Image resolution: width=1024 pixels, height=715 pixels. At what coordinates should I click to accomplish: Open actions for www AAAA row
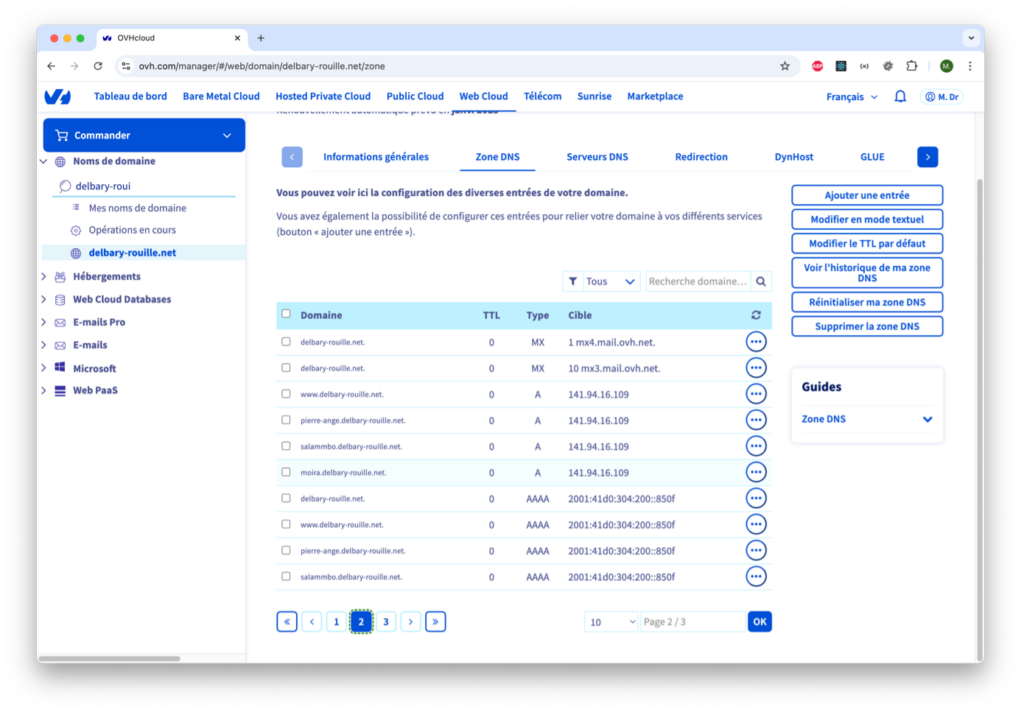(x=756, y=524)
